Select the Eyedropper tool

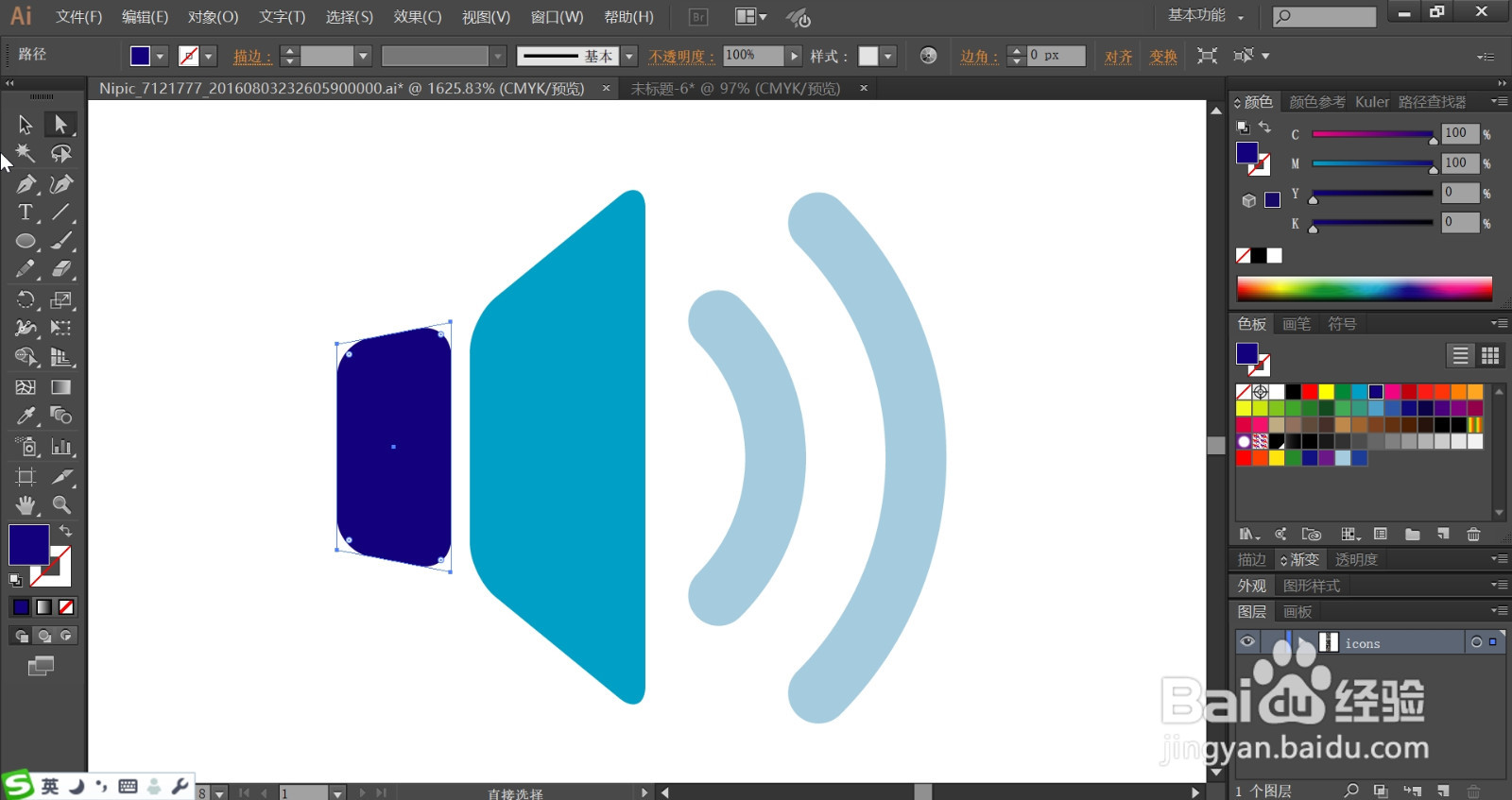26,416
